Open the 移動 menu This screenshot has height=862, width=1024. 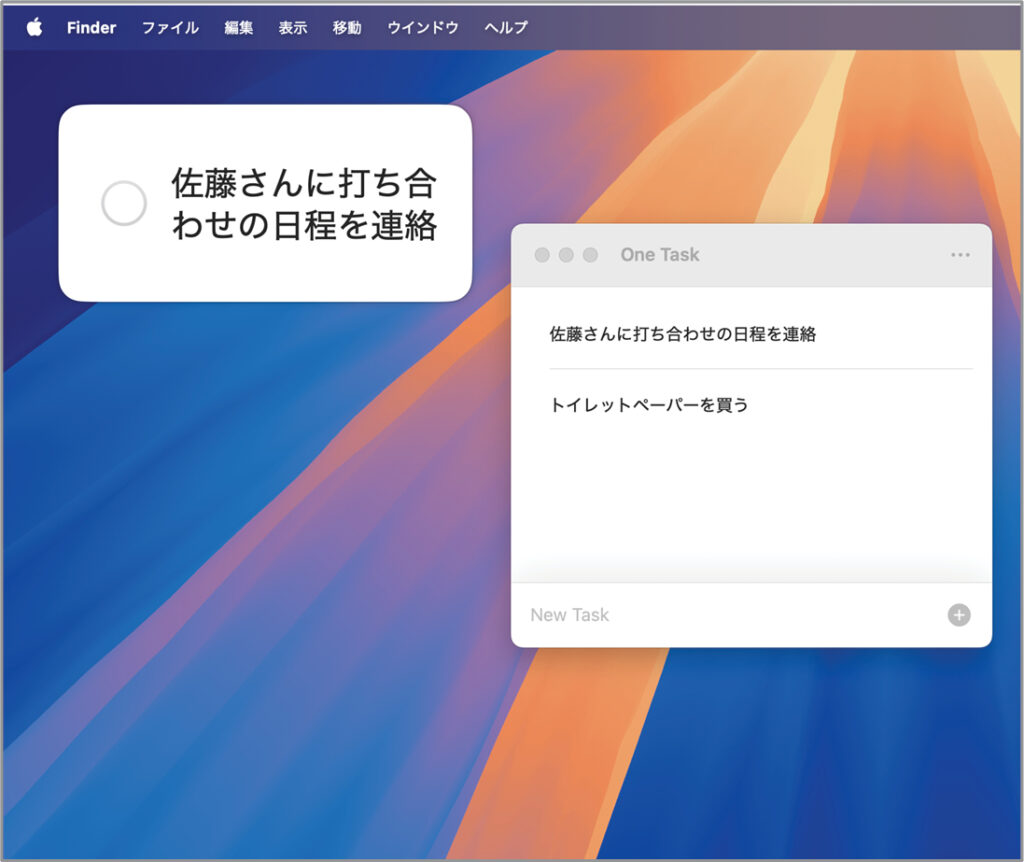[x=347, y=27]
